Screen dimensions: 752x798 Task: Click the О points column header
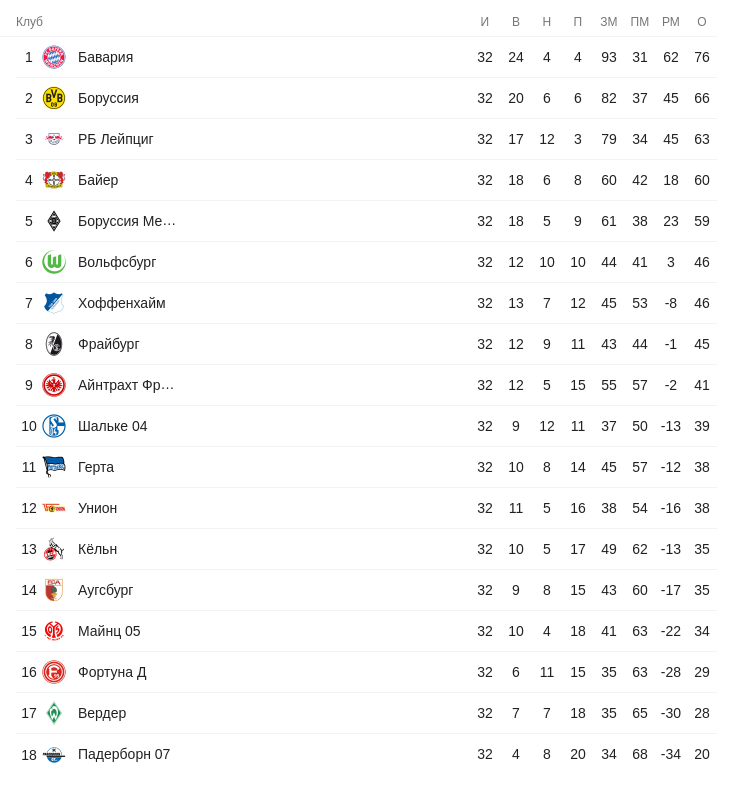coord(702,22)
